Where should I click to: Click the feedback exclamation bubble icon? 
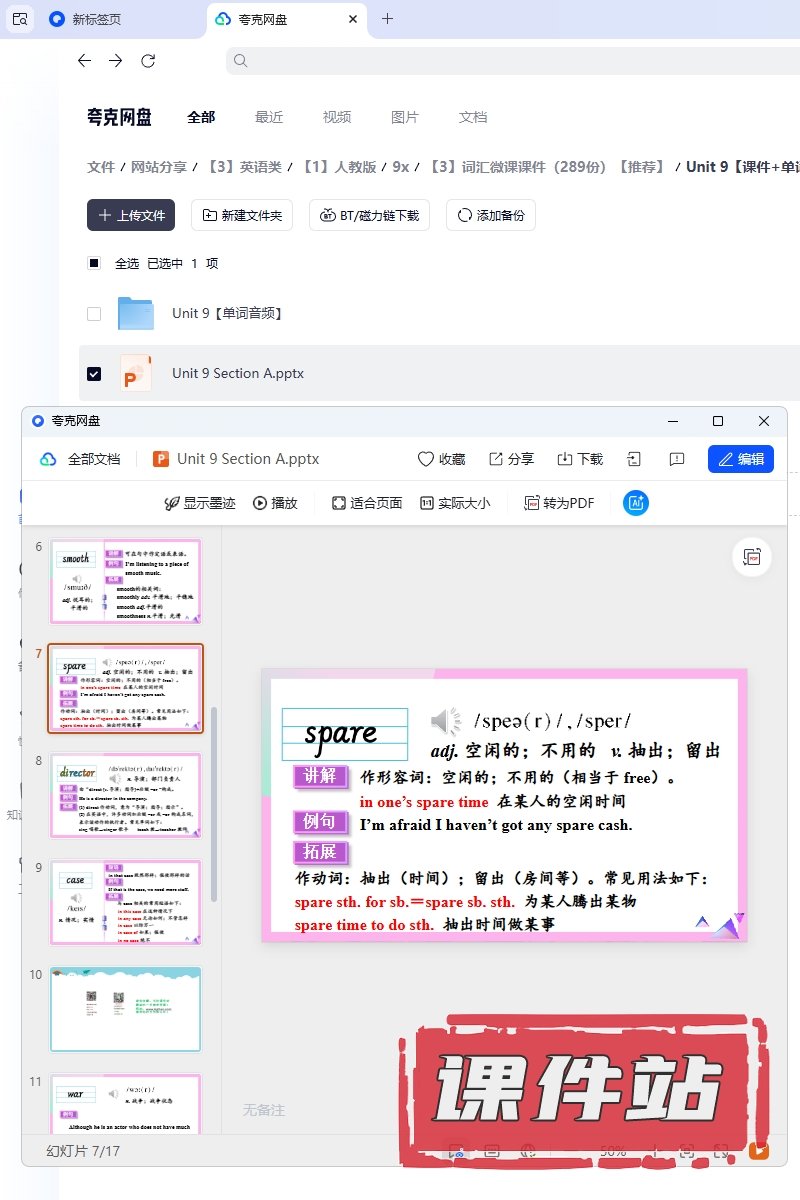pos(677,459)
